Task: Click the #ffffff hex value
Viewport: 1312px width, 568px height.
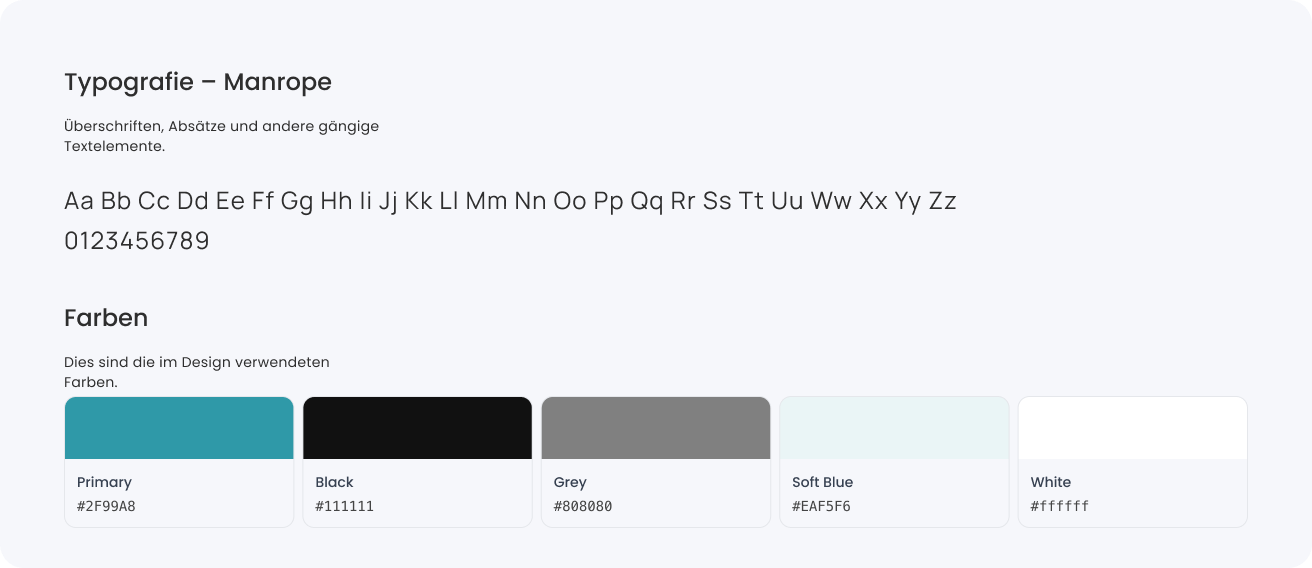Action: click(x=1060, y=506)
